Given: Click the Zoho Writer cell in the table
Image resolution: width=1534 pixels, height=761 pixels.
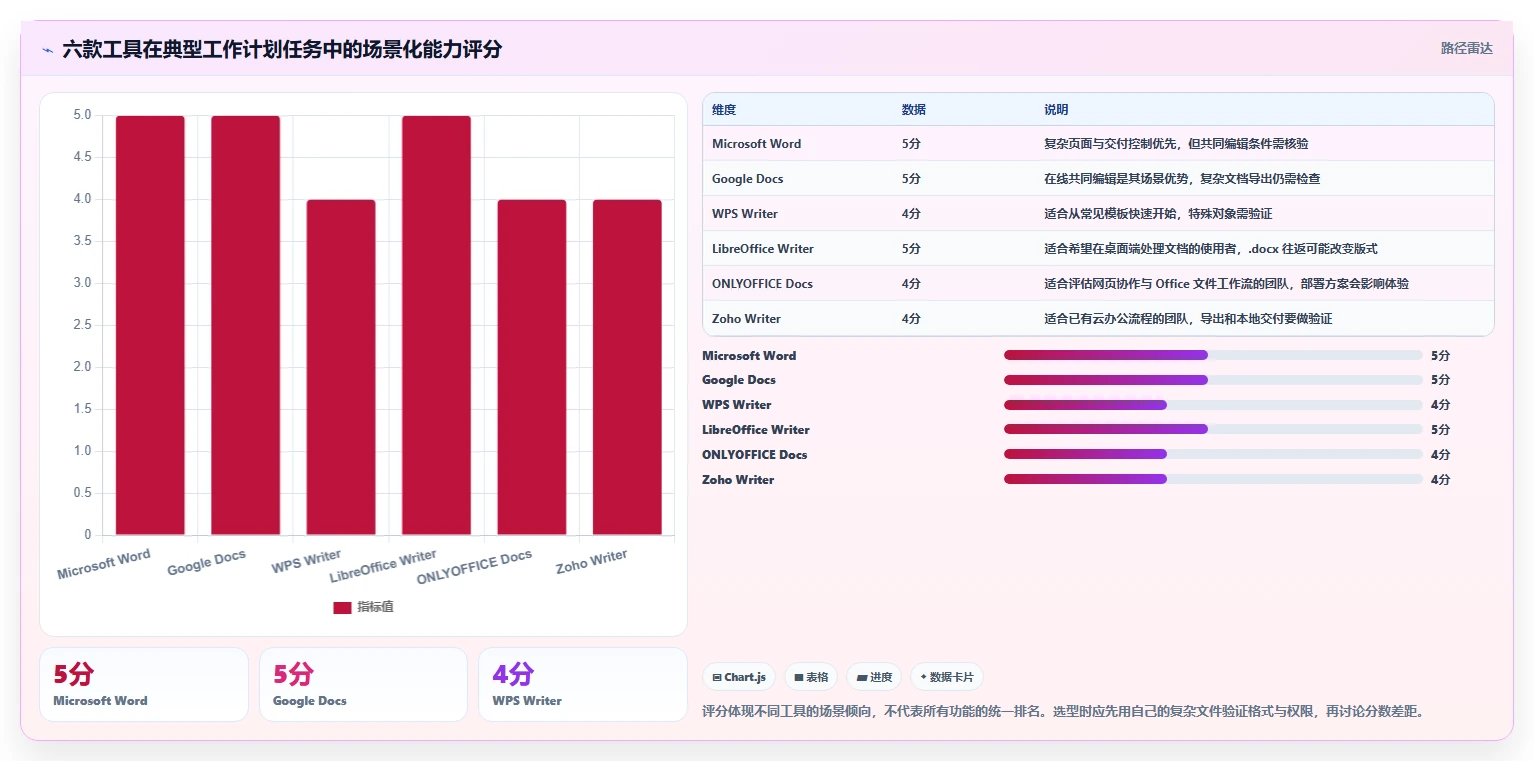Looking at the screenshot, I should click(x=747, y=319).
